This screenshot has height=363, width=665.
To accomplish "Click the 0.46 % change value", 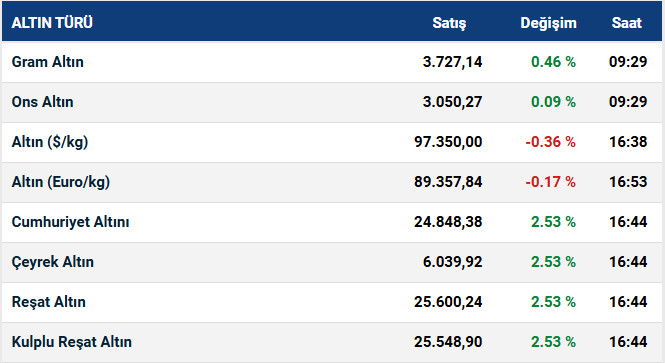I will [x=553, y=62].
